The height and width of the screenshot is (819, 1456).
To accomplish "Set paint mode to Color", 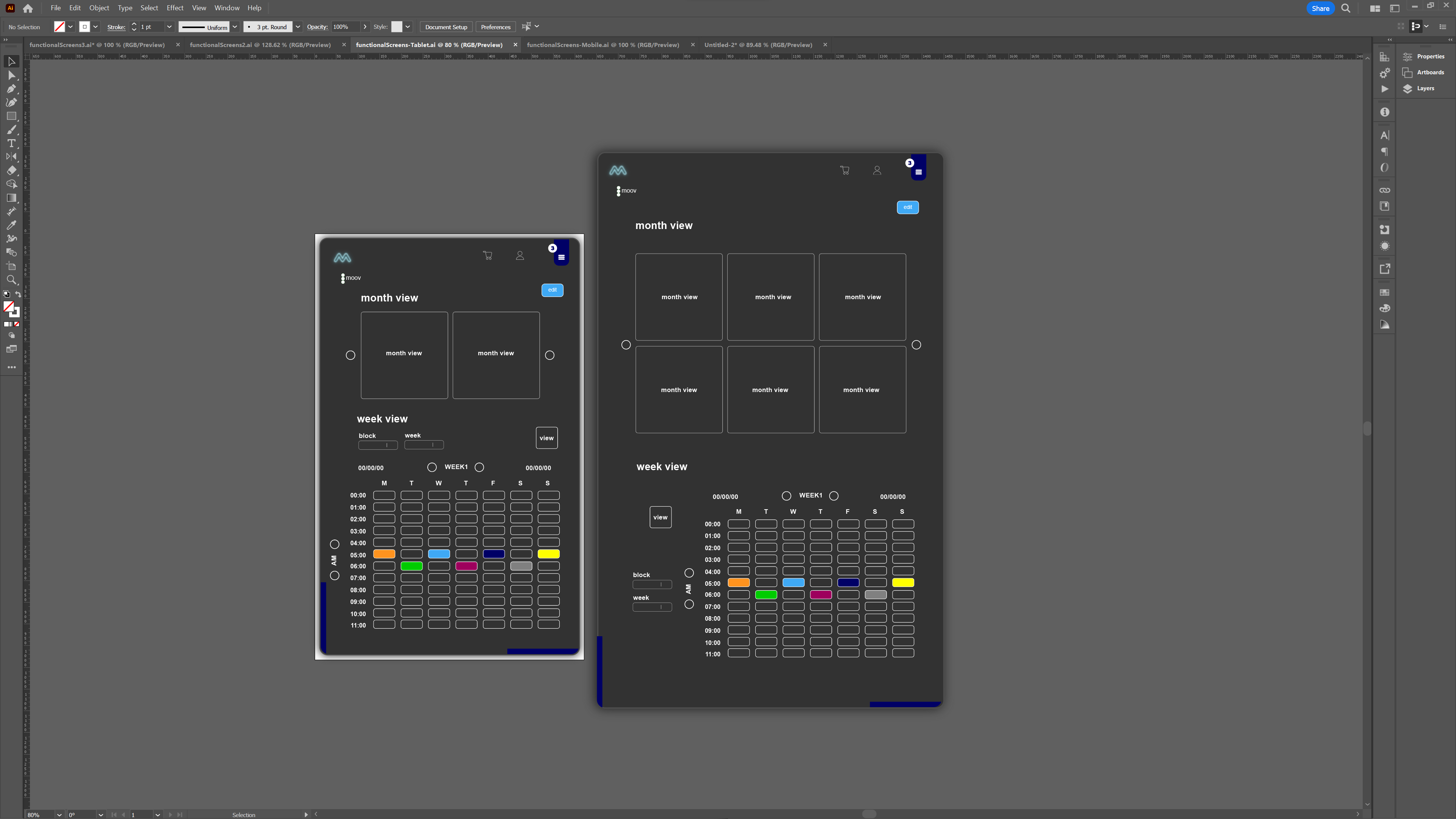I will pos(6,325).
